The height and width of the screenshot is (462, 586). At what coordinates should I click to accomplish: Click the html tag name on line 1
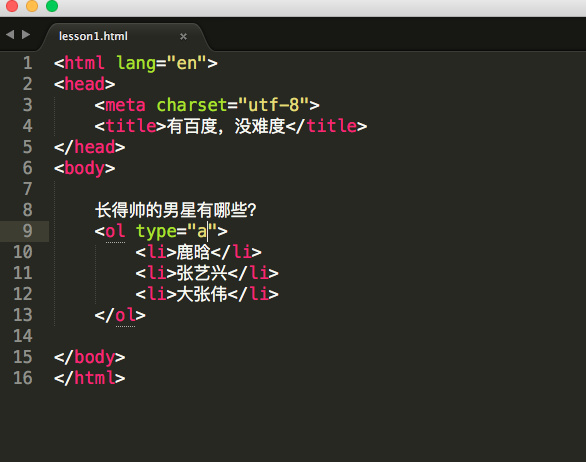[x=84, y=63]
